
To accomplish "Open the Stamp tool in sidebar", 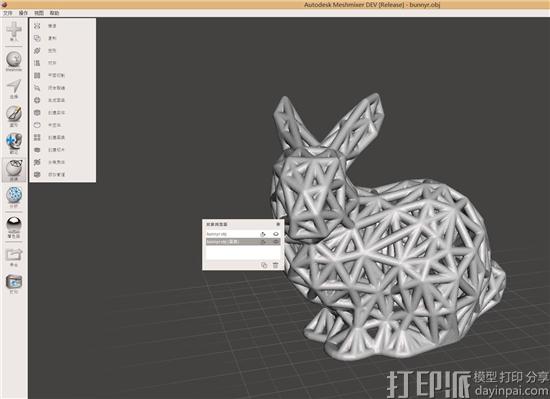I will (14, 143).
